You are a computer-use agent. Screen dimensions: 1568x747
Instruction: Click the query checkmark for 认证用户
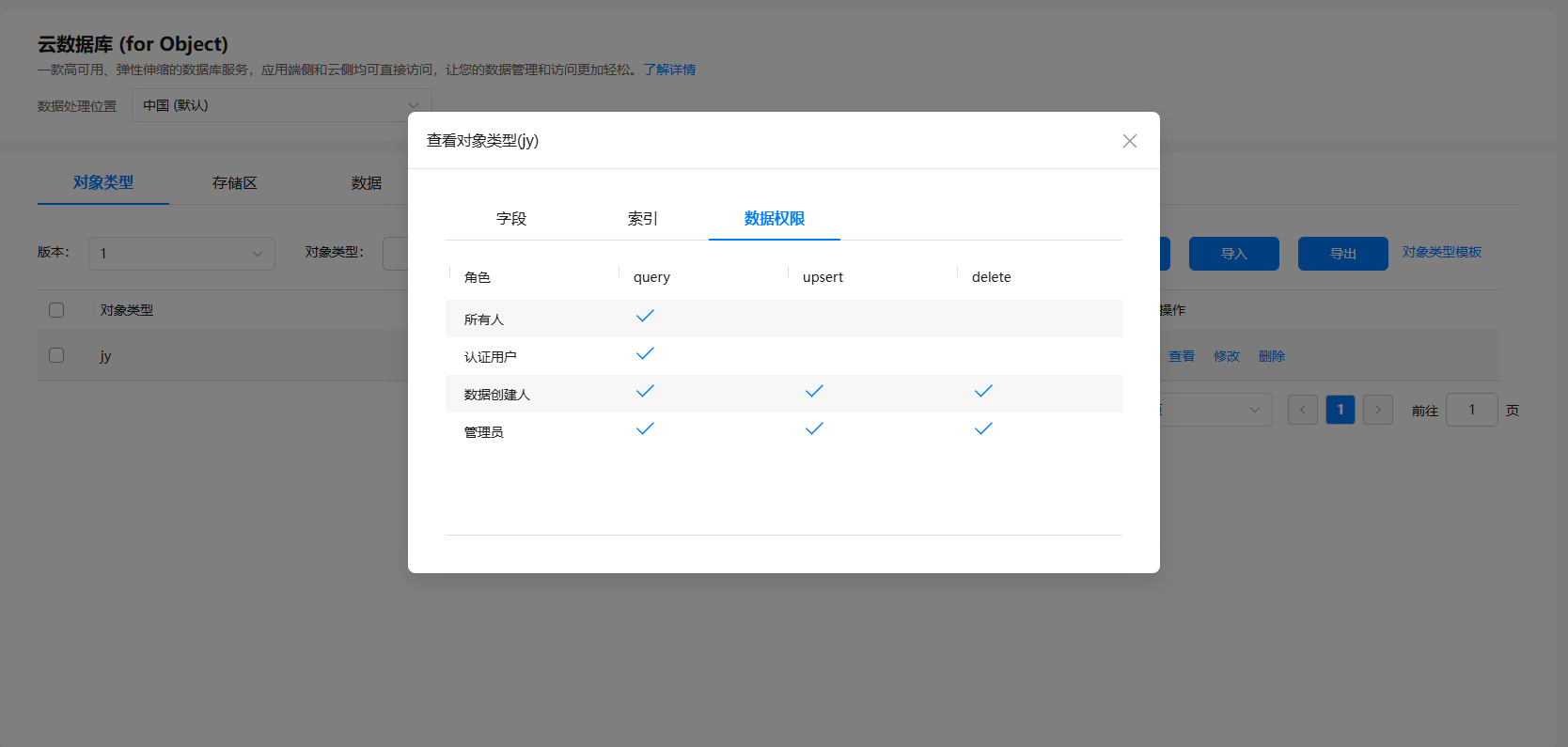coord(645,354)
